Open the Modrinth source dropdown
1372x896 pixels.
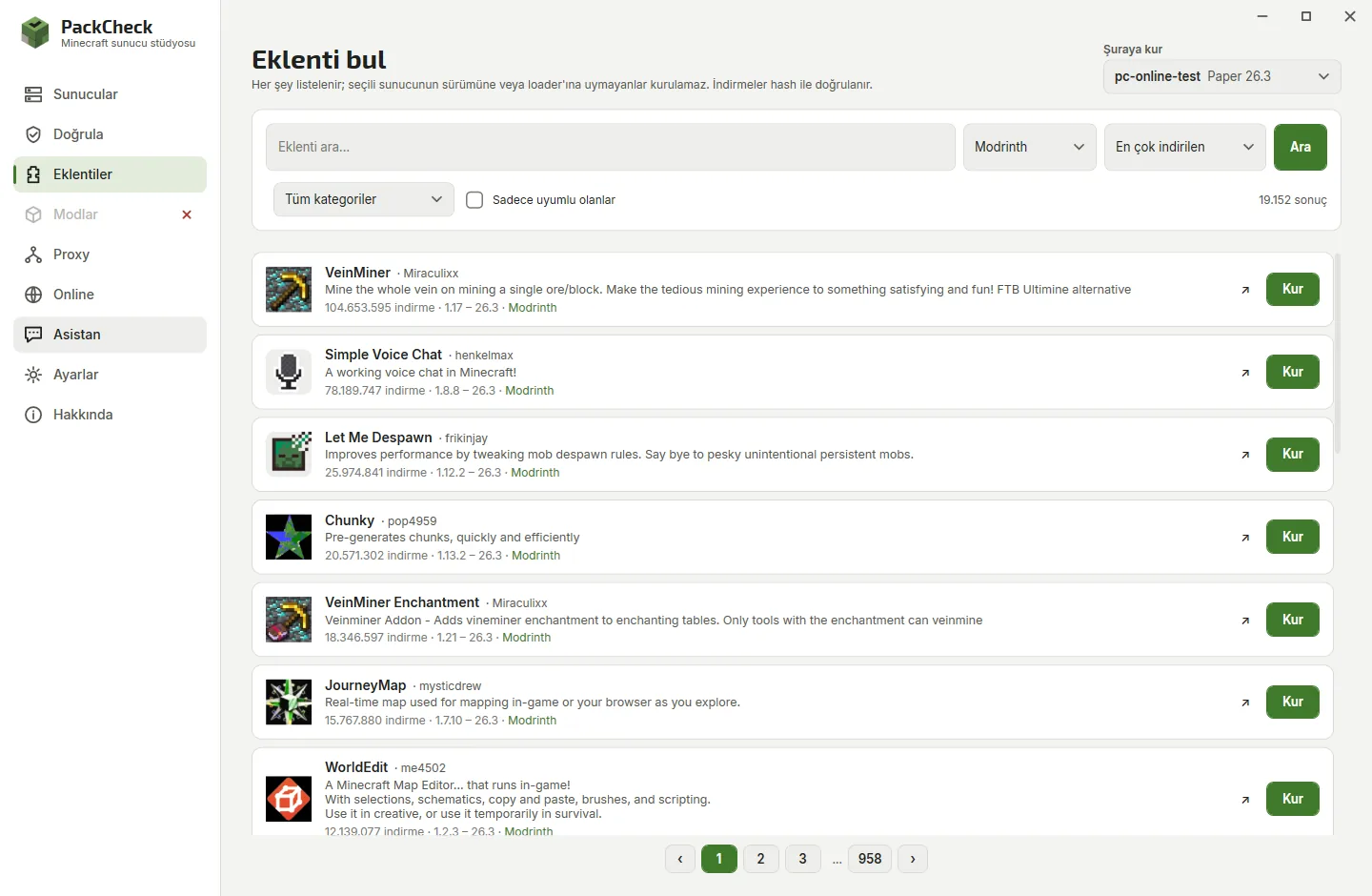(x=1030, y=147)
